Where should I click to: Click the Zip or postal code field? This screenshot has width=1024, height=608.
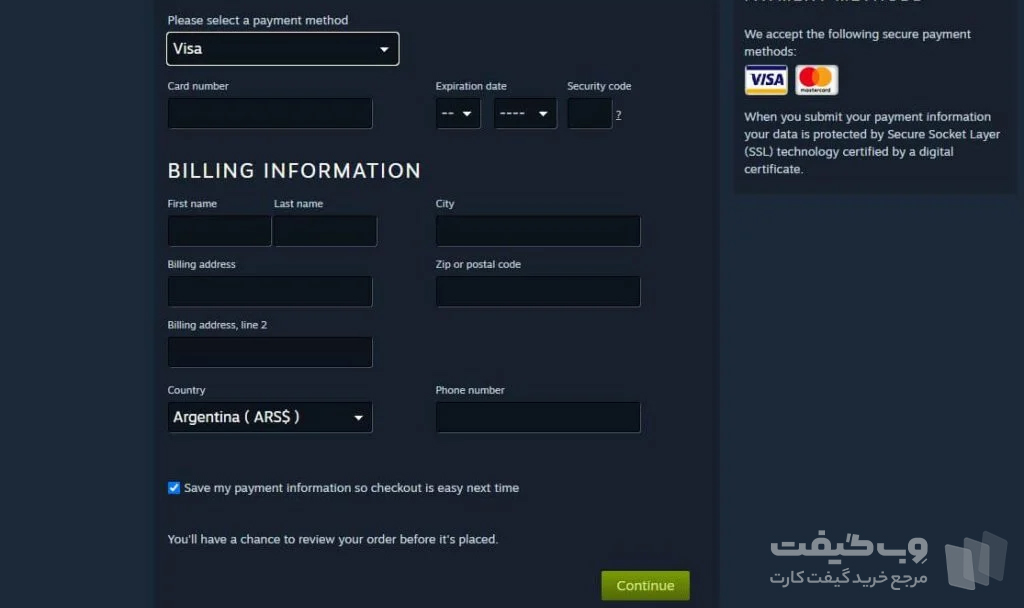(x=538, y=291)
